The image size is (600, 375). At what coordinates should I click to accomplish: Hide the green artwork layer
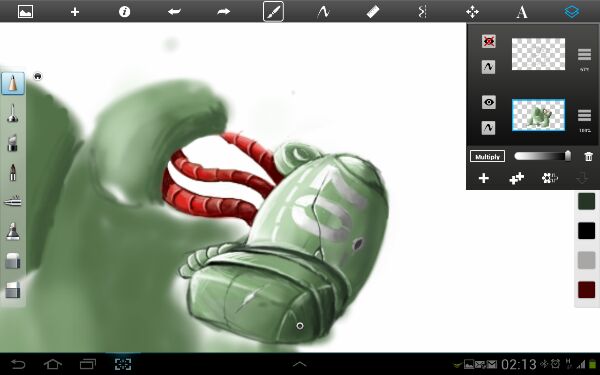click(x=489, y=102)
